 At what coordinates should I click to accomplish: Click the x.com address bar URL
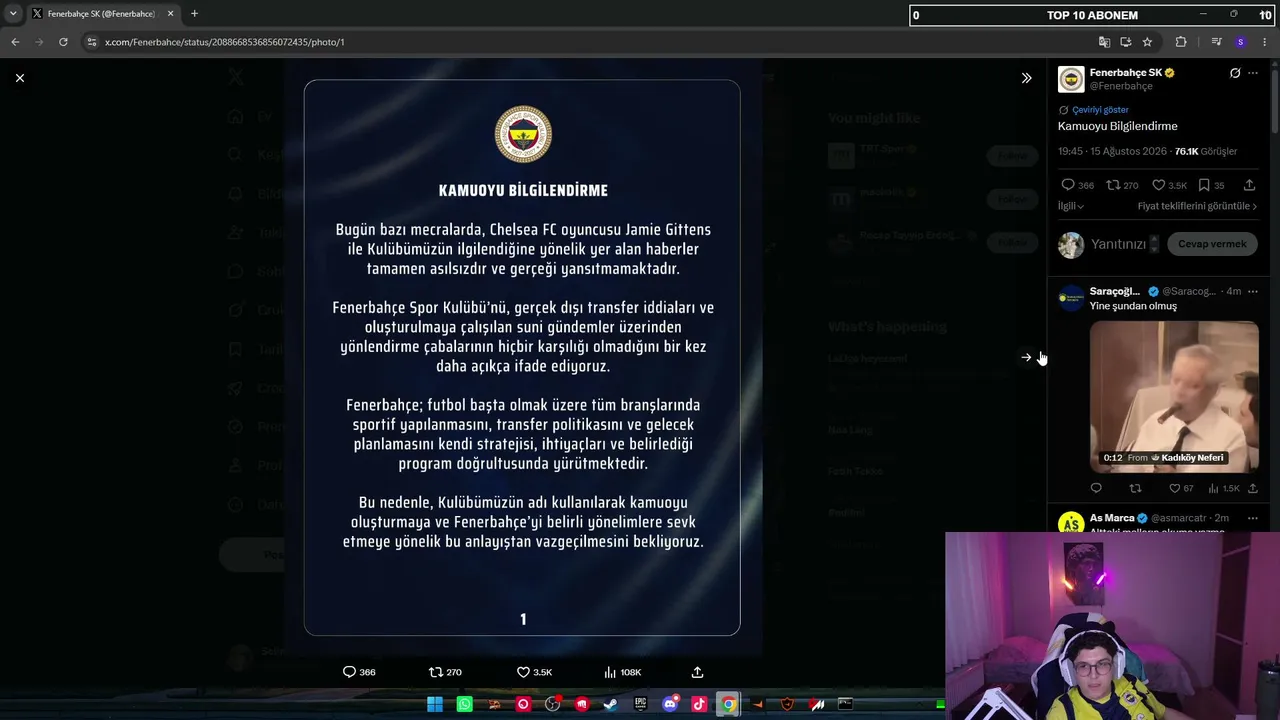[225, 42]
